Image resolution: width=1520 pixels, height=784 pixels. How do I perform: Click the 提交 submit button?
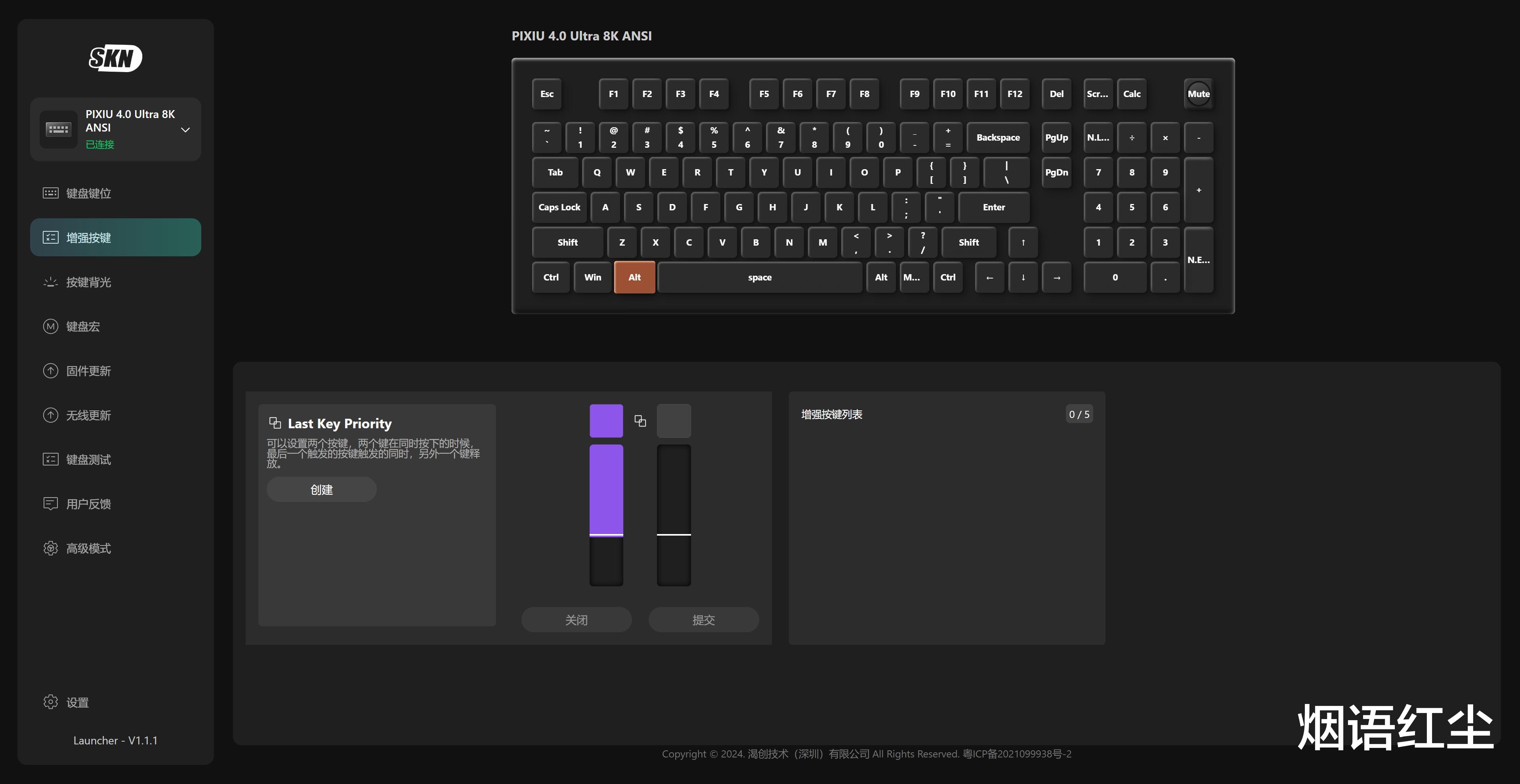click(x=703, y=620)
